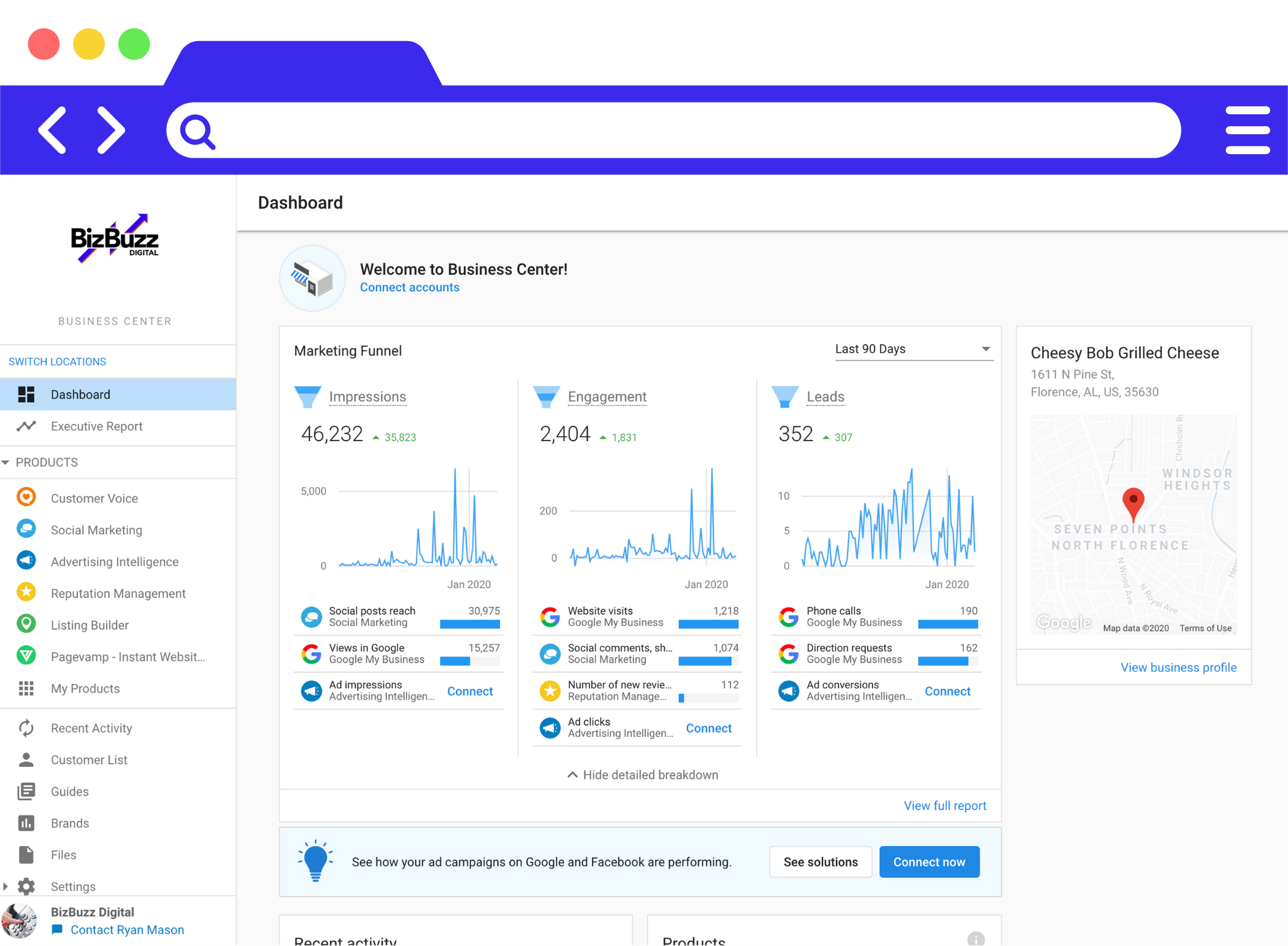Image resolution: width=1288 pixels, height=946 pixels.
Task: Click the Social posts reach progress bar
Action: click(470, 625)
